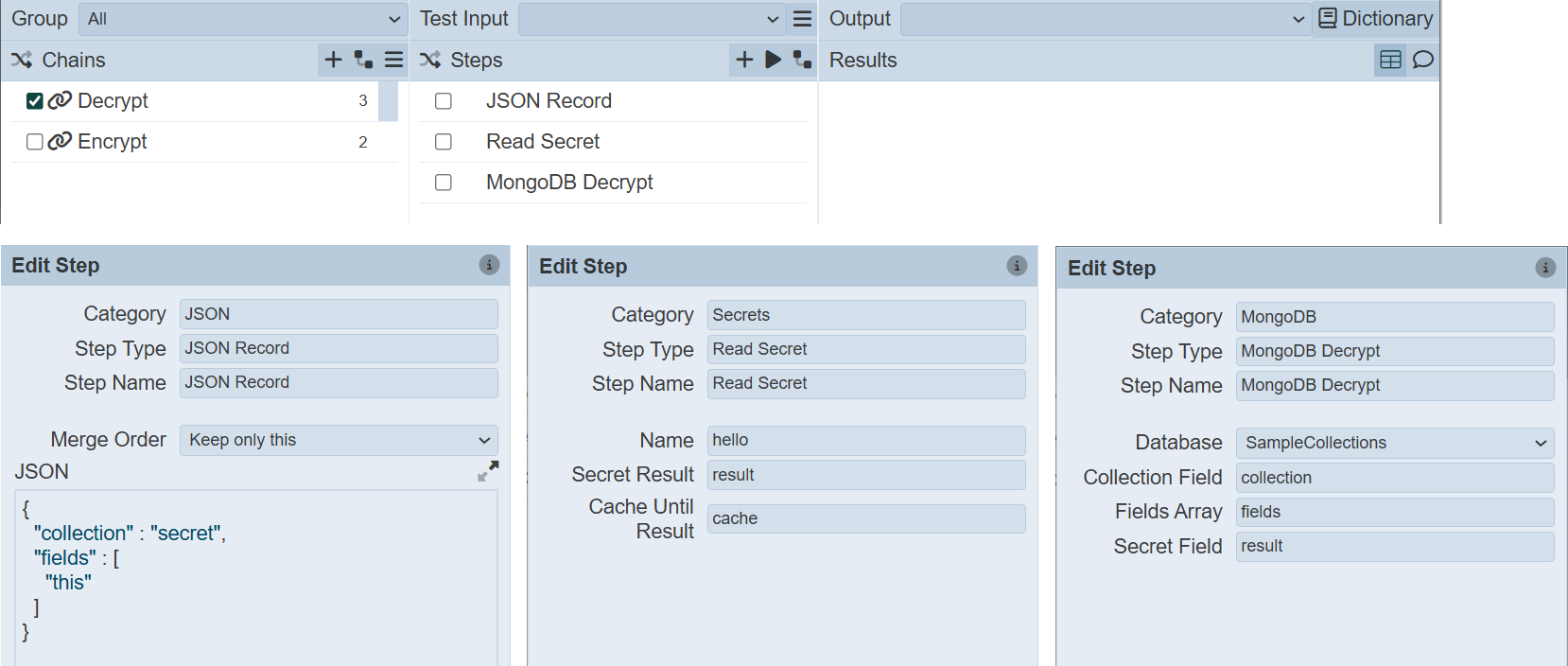
Task: Open the Test Input menu icon
Action: click(x=802, y=19)
